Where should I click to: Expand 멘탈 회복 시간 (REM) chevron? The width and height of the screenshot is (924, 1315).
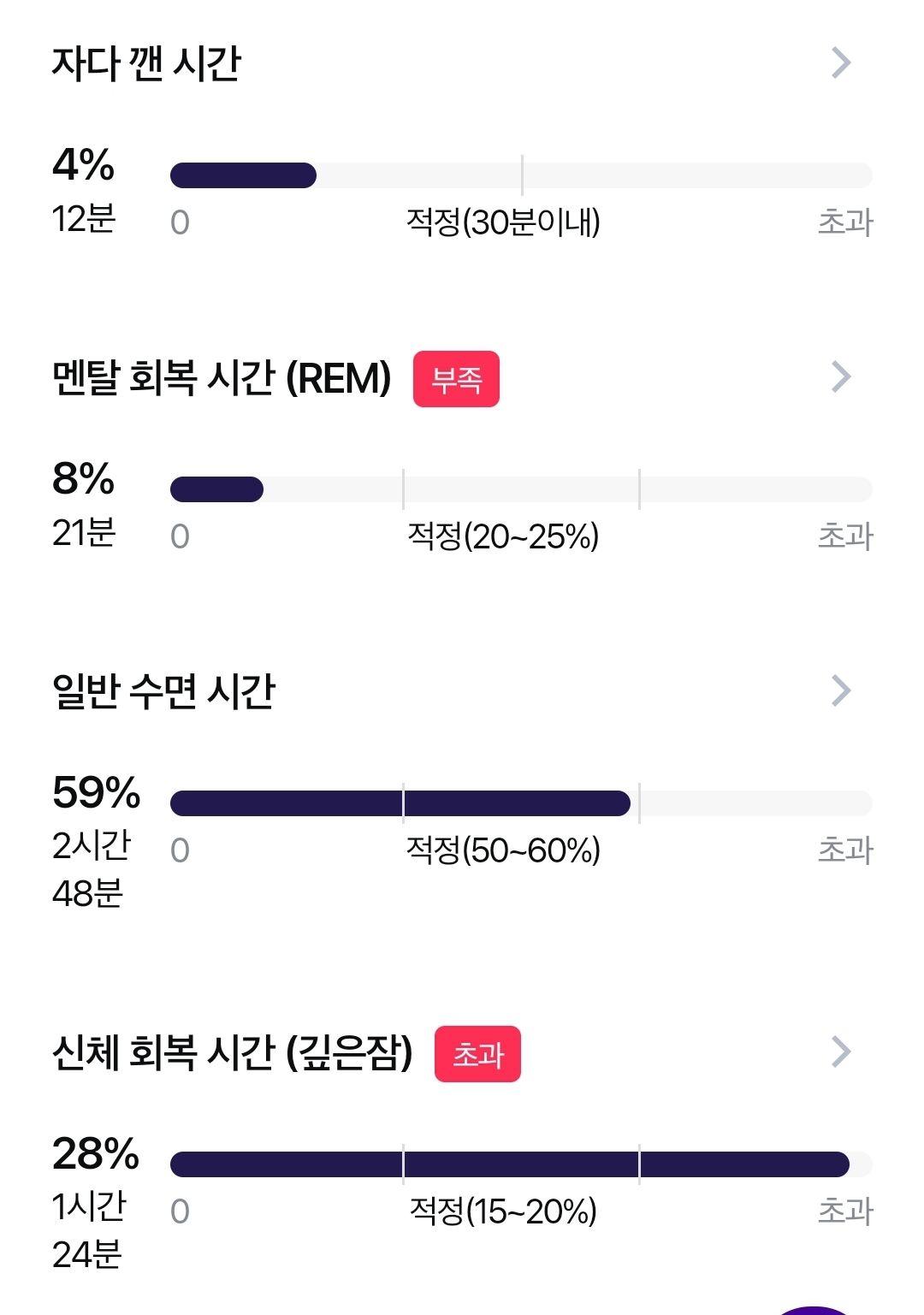pyautogui.click(x=841, y=376)
